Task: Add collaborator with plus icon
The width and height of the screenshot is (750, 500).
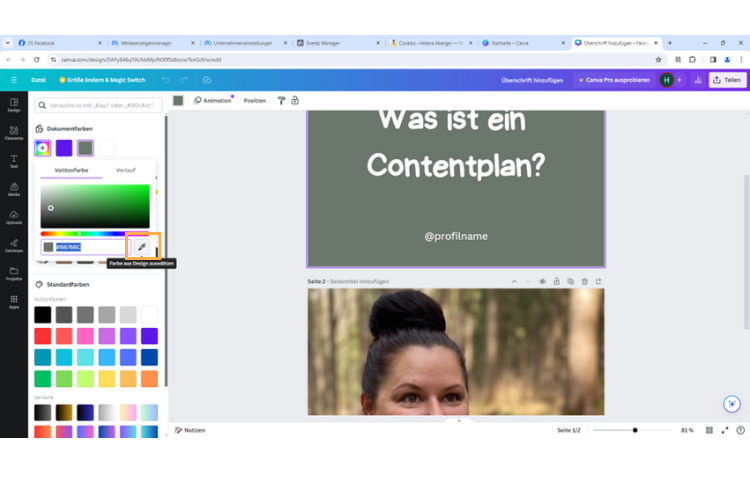Action: [679, 80]
